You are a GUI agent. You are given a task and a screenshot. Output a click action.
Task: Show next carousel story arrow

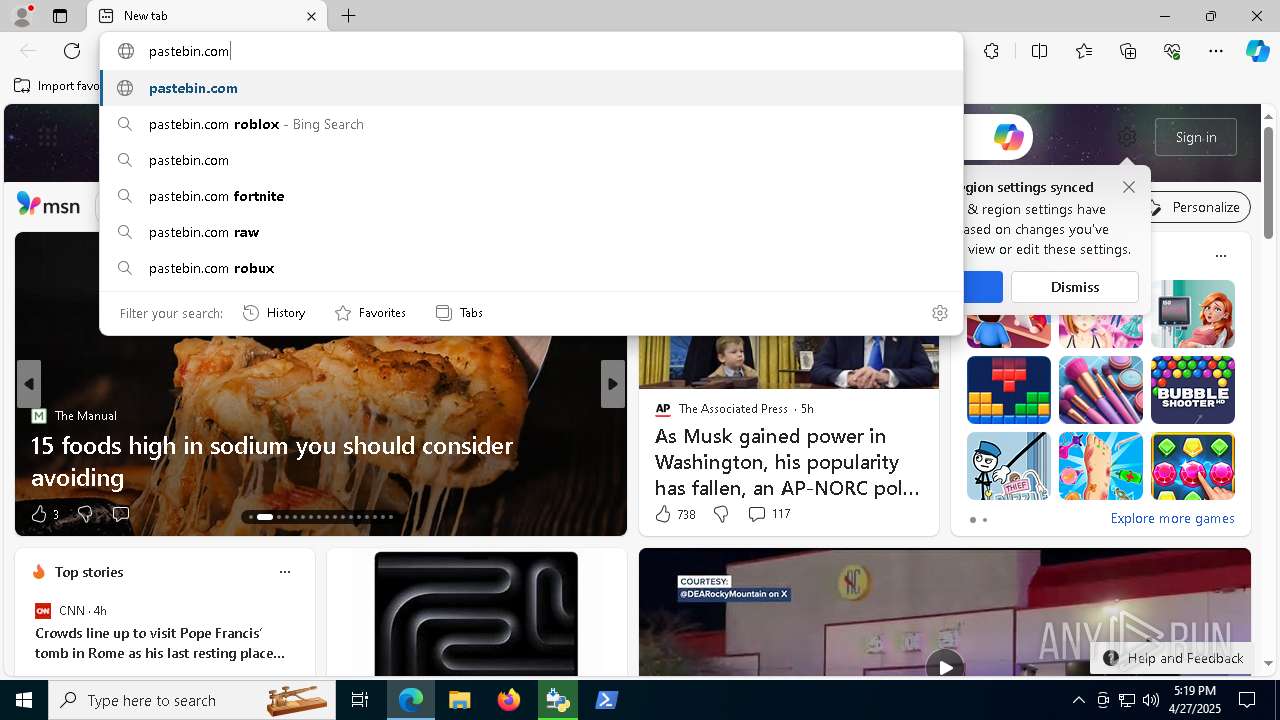pyautogui.click(x=613, y=384)
